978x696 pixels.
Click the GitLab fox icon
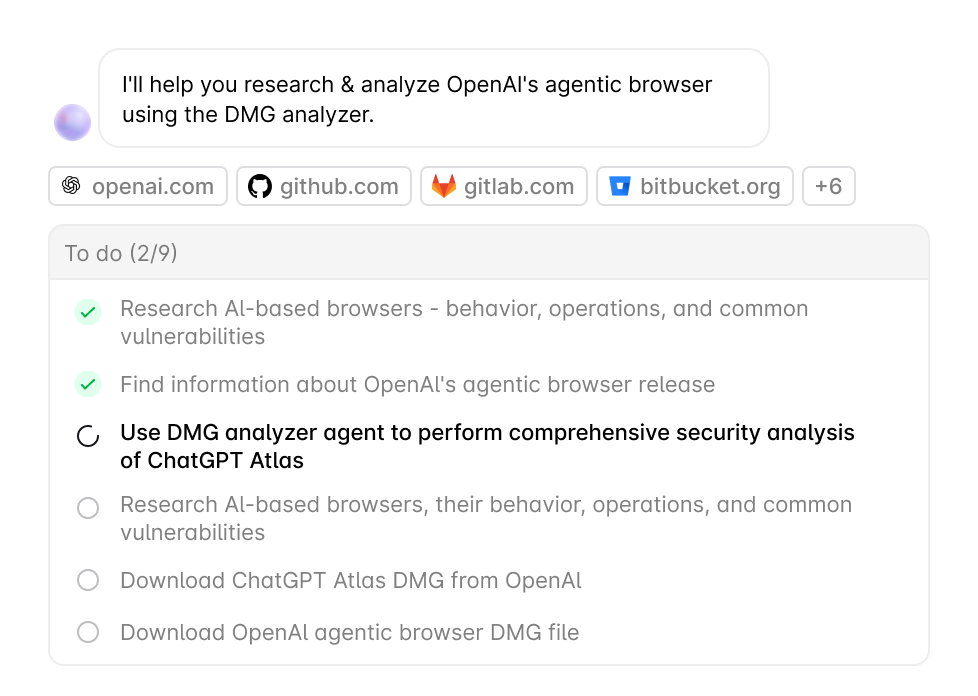tap(444, 186)
